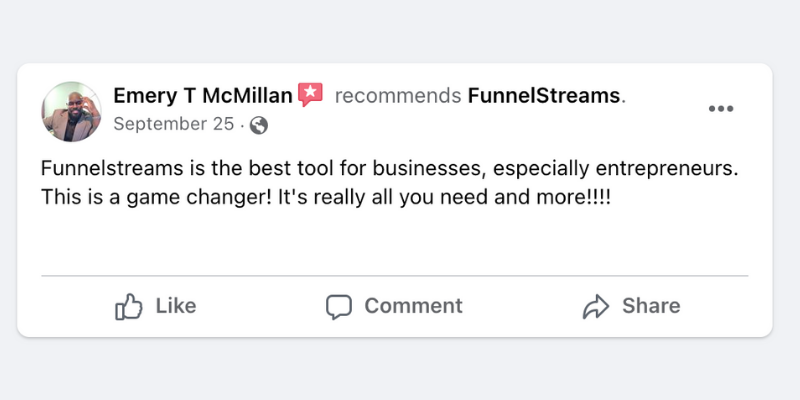Click the words "especially entrepreneurs" in the review
800x400 pixels.
[614, 169]
